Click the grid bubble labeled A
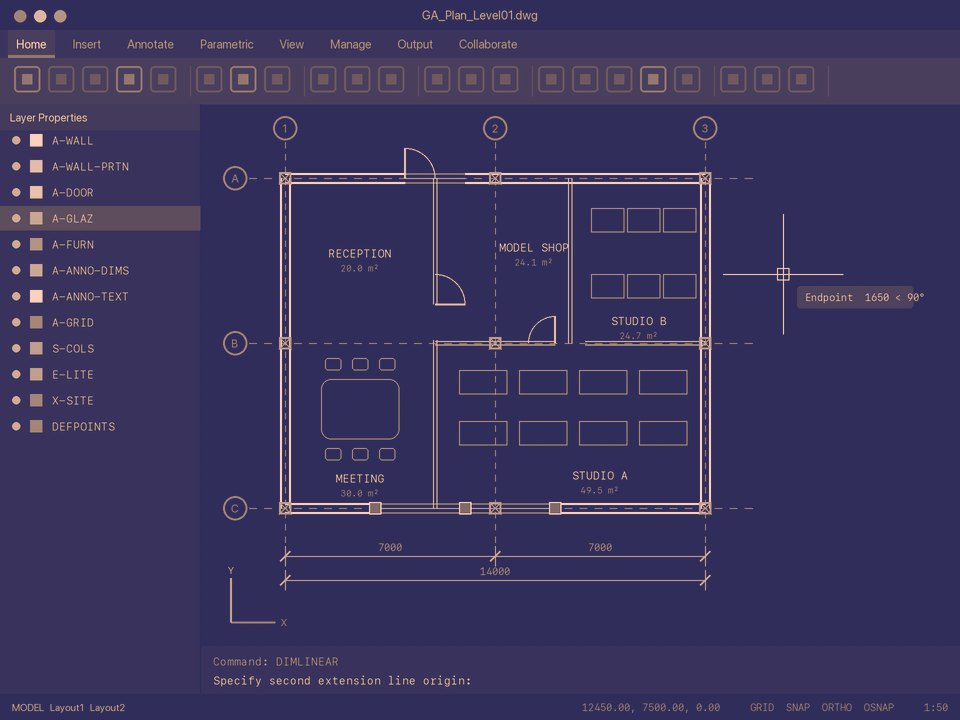 234,179
